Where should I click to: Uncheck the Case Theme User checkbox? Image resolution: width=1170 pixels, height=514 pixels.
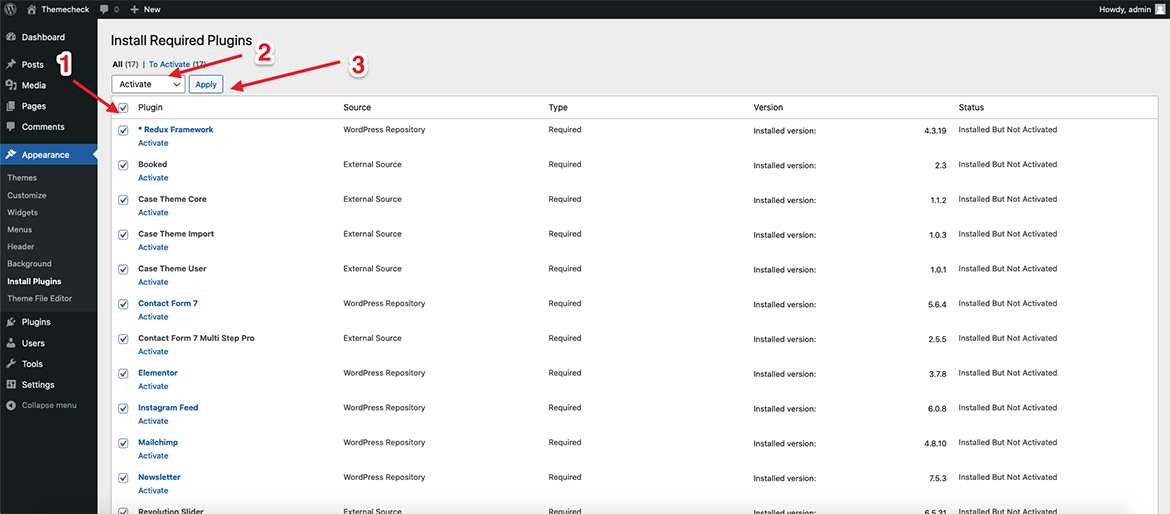coord(124,269)
